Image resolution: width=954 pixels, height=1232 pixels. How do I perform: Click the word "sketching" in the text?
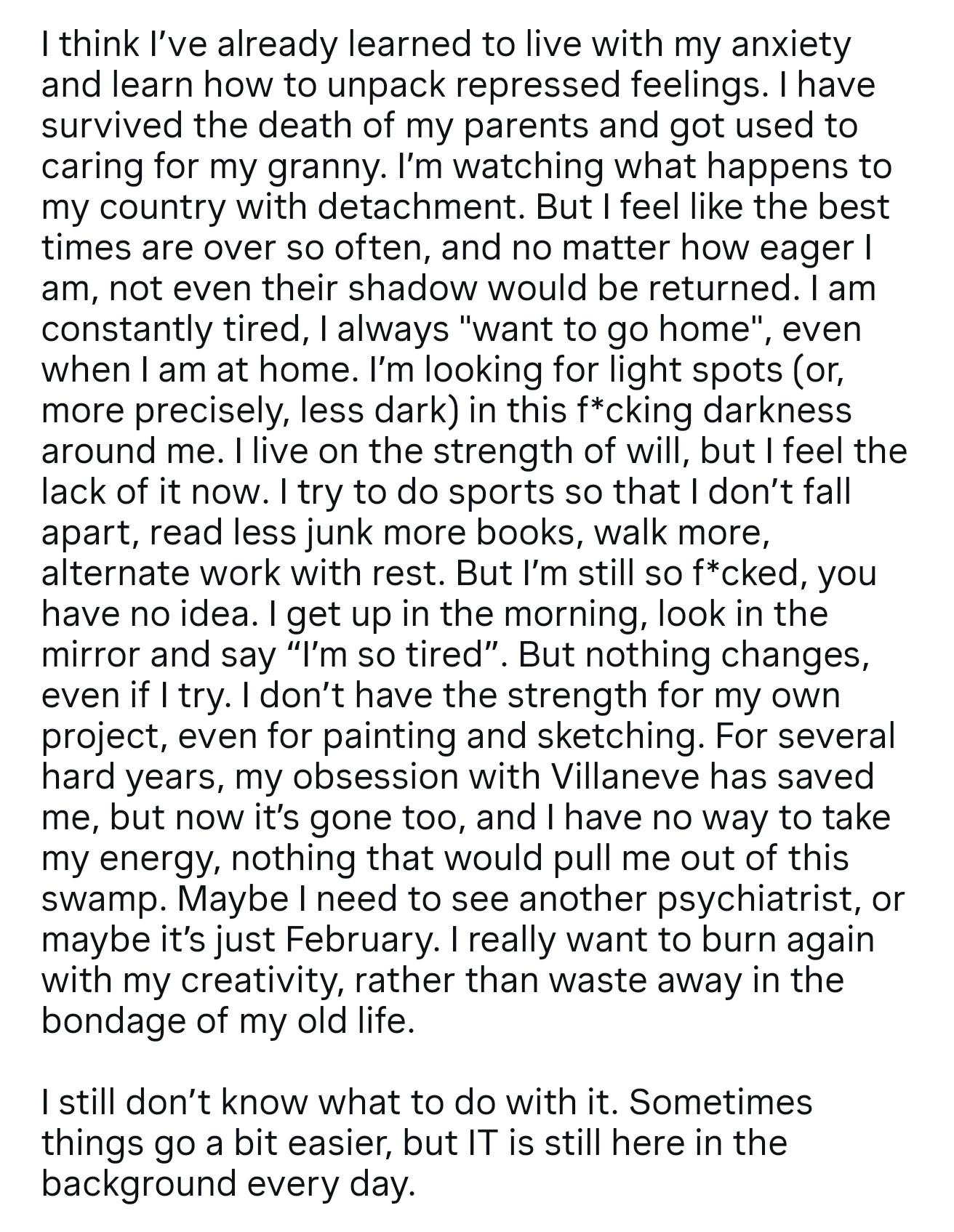pos(617,737)
